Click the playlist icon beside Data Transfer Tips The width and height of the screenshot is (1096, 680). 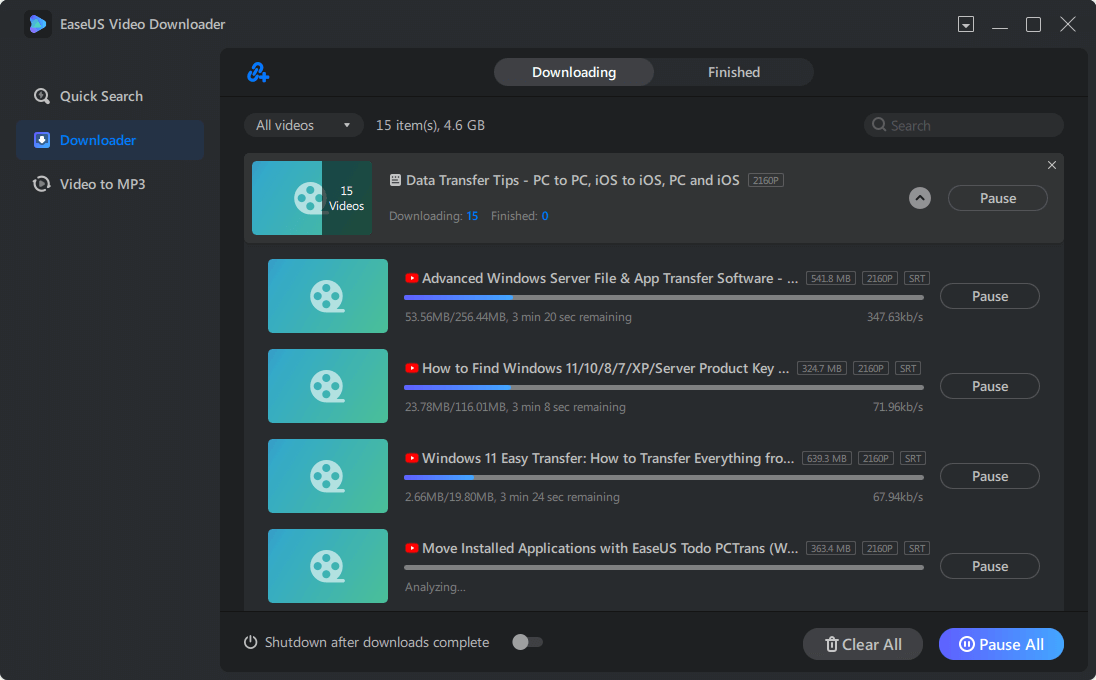tap(395, 180)
